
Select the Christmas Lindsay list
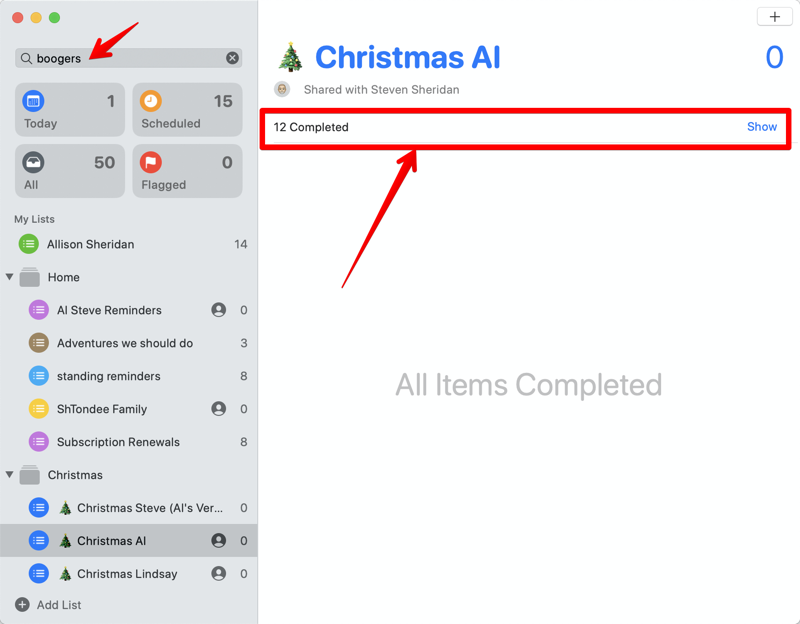tap(127, 574)
